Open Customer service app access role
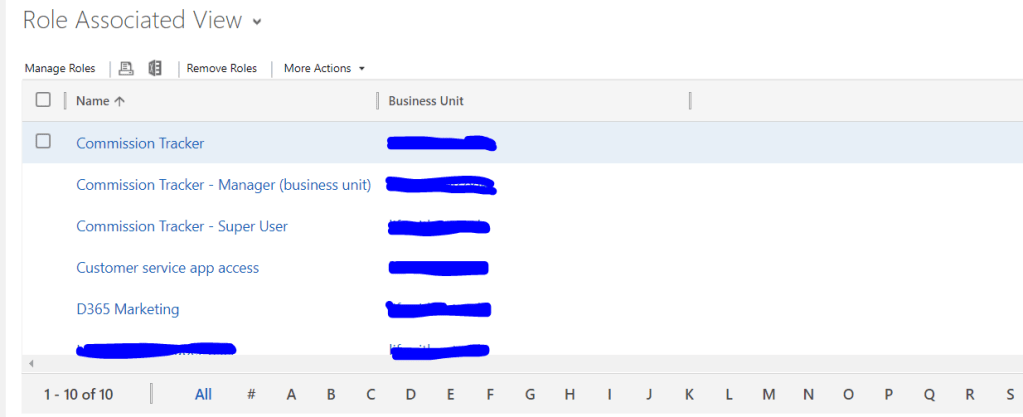Image resolution: width=1023 pixels, height=417 pixels. [167, 268]
